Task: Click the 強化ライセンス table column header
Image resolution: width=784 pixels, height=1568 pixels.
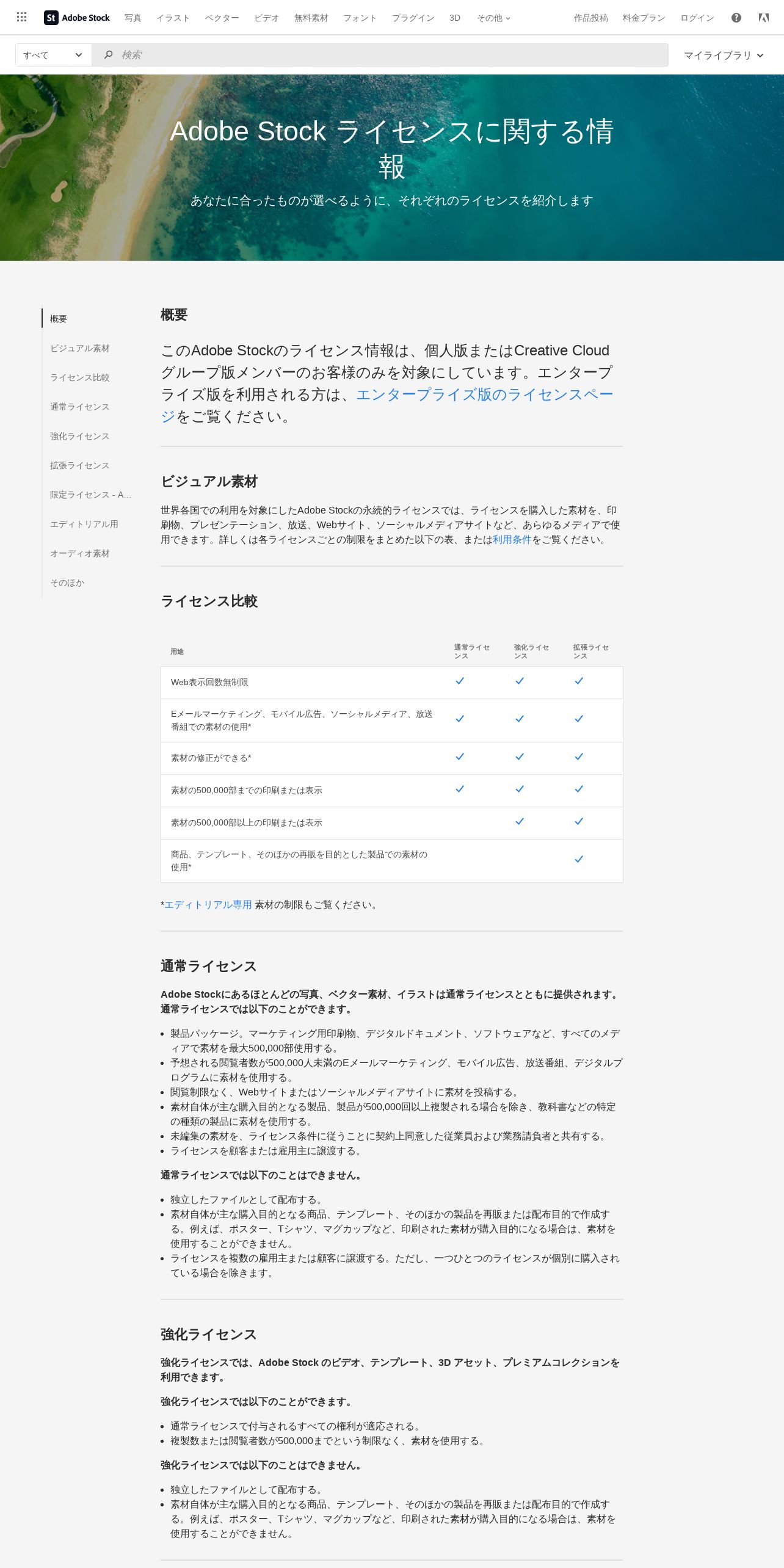Action: pyautogui.click(x=532, y=652)
